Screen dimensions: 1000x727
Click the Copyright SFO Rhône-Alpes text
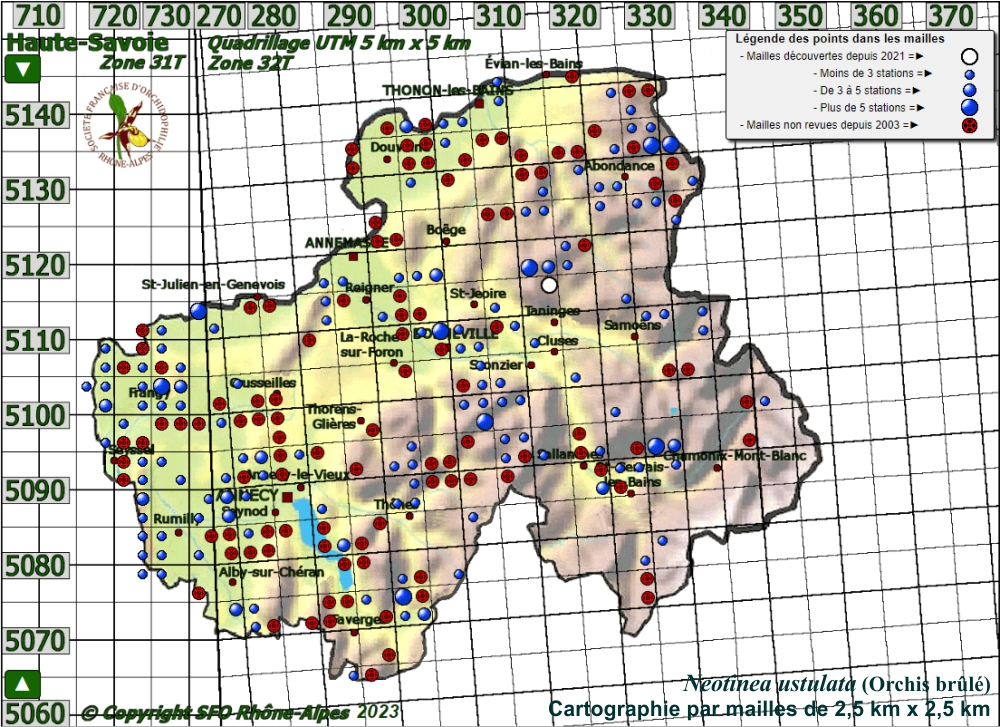(240, 712)
